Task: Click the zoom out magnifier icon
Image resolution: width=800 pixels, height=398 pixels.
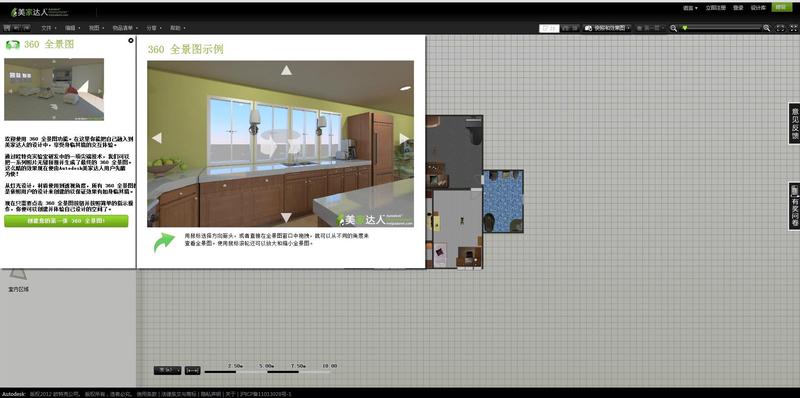Action: (673, 29)
